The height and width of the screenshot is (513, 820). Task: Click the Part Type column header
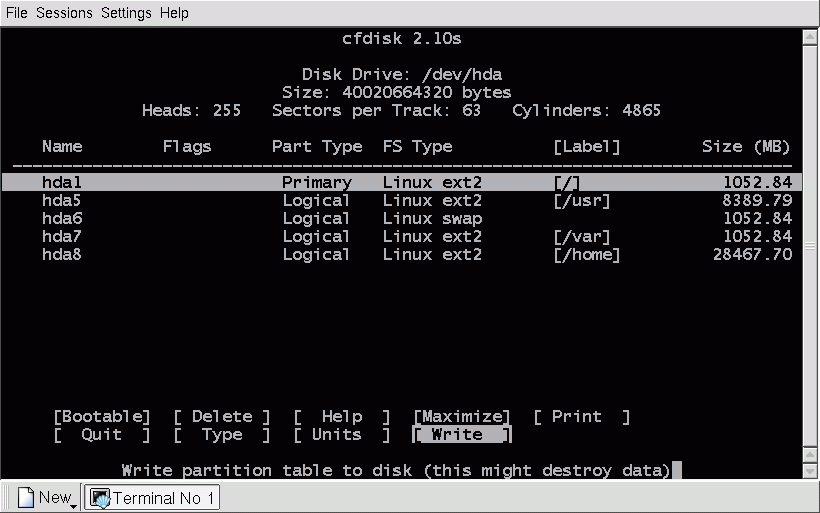[317, 147]
